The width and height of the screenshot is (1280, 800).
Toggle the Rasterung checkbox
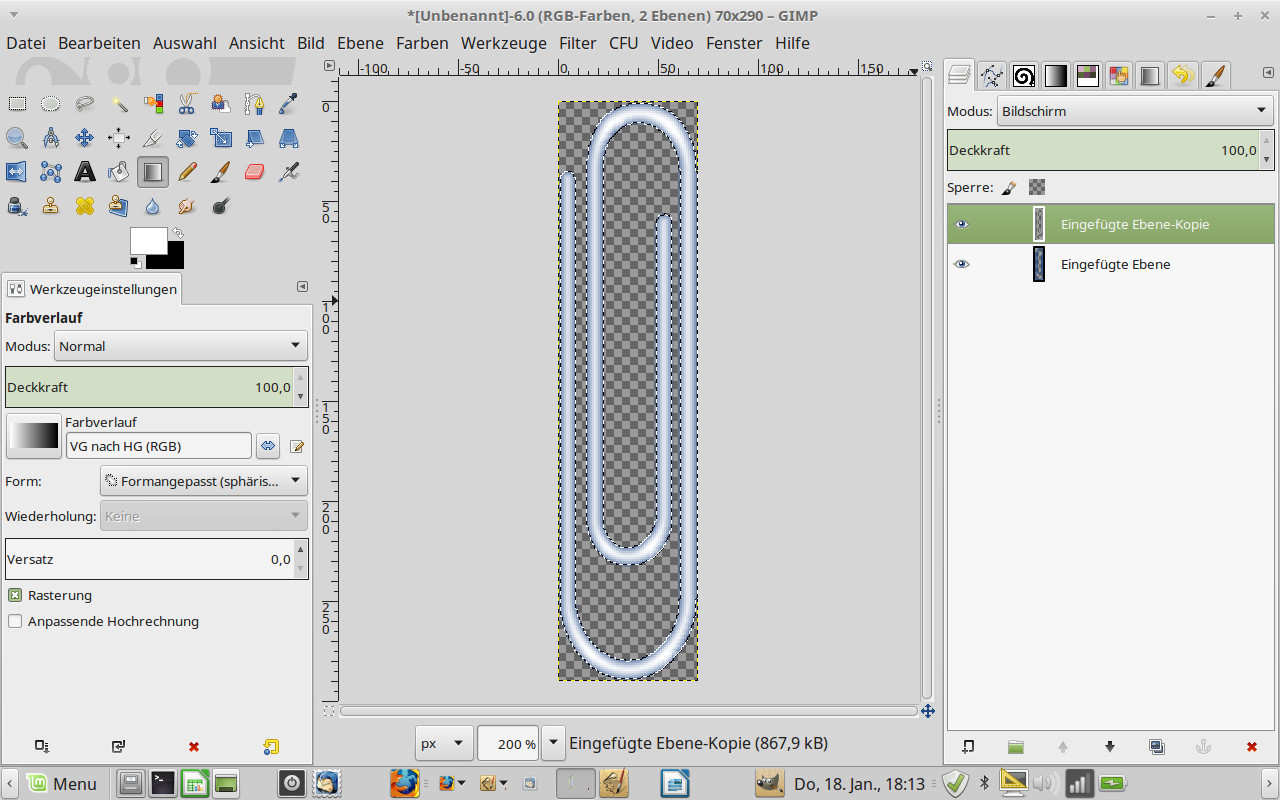(x=15, y=595)
